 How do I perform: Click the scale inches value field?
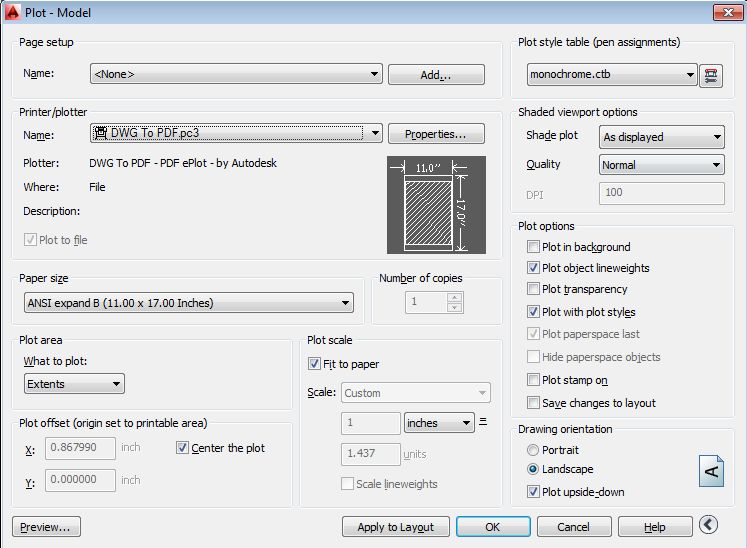click(371, 423)
